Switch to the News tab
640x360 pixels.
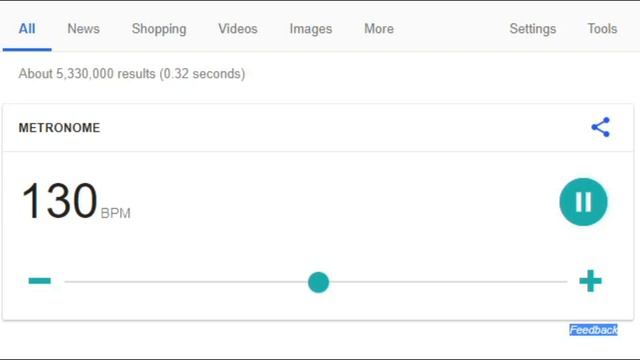(83, 29)
